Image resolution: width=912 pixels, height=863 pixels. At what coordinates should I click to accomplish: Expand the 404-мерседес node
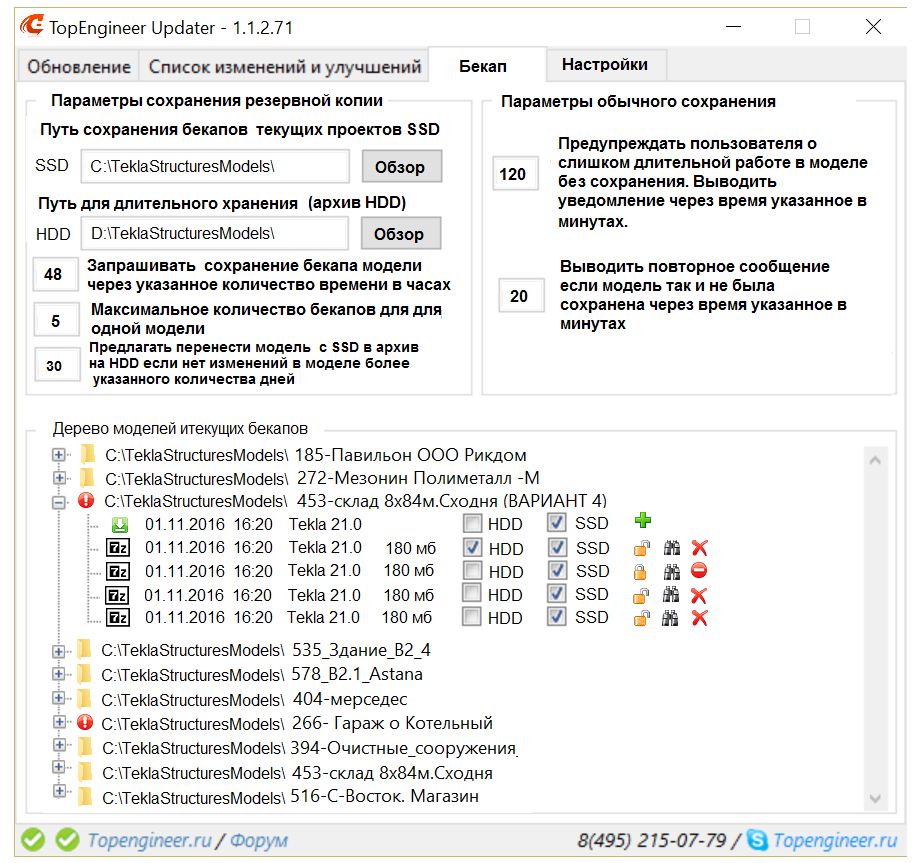[x=58, y=697]
